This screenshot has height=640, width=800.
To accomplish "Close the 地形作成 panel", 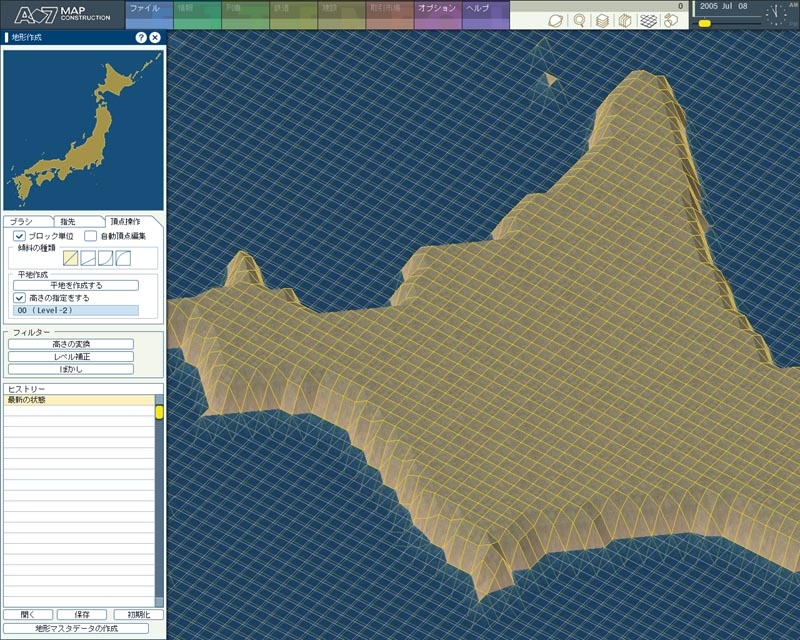I will click(155, 37).
